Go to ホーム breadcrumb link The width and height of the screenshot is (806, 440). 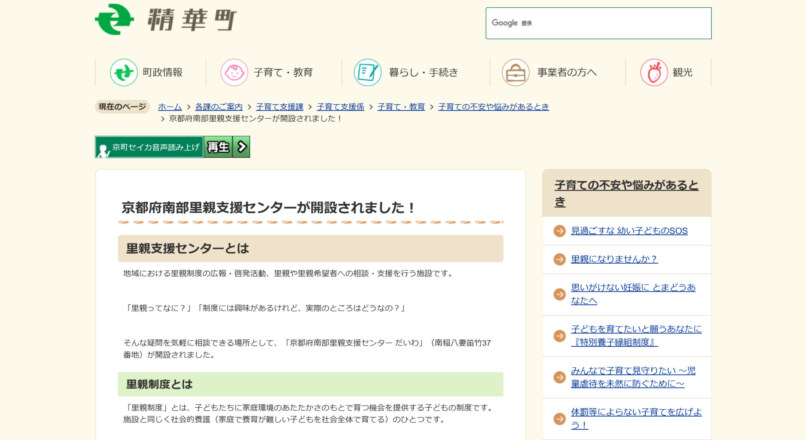tap(170, 107)
